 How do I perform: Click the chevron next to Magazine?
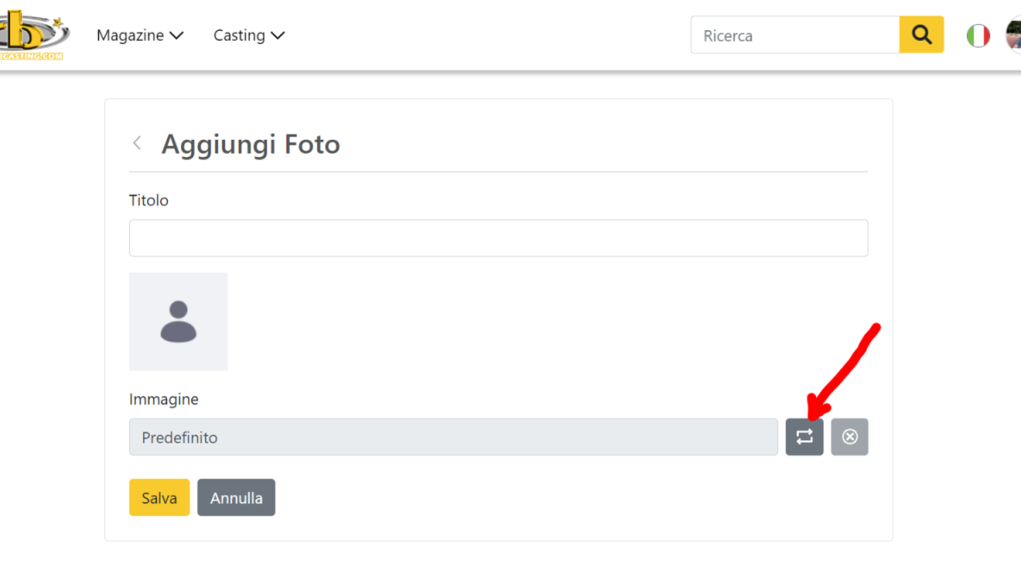(x=176, y=36)
